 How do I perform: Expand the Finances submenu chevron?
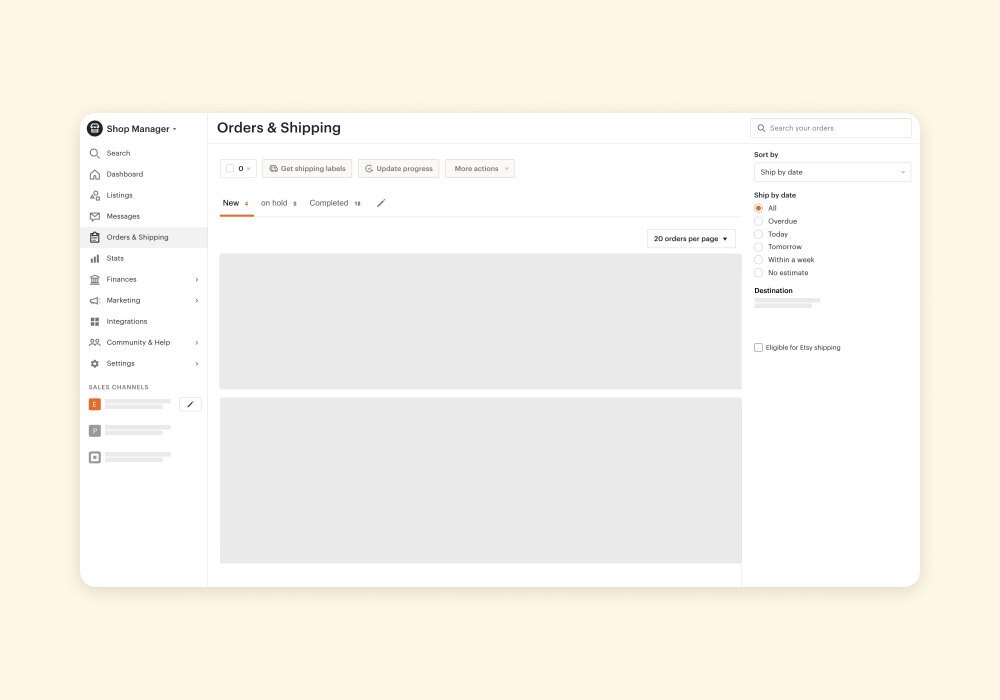coord(196,279)
